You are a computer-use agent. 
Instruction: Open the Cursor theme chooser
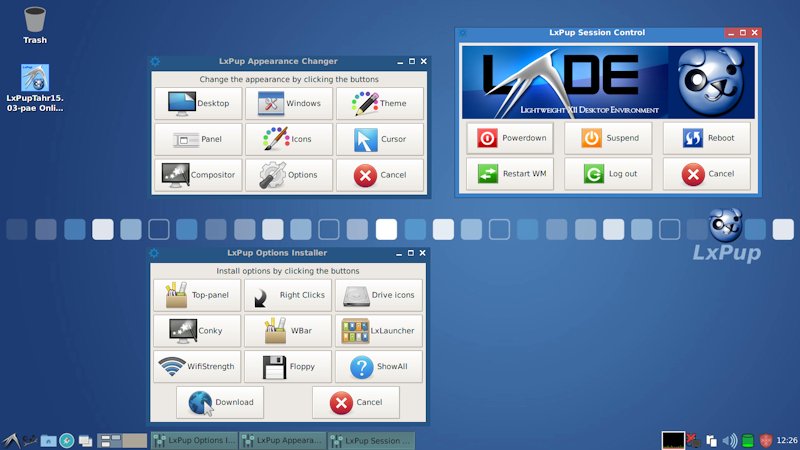pos(380,139)
